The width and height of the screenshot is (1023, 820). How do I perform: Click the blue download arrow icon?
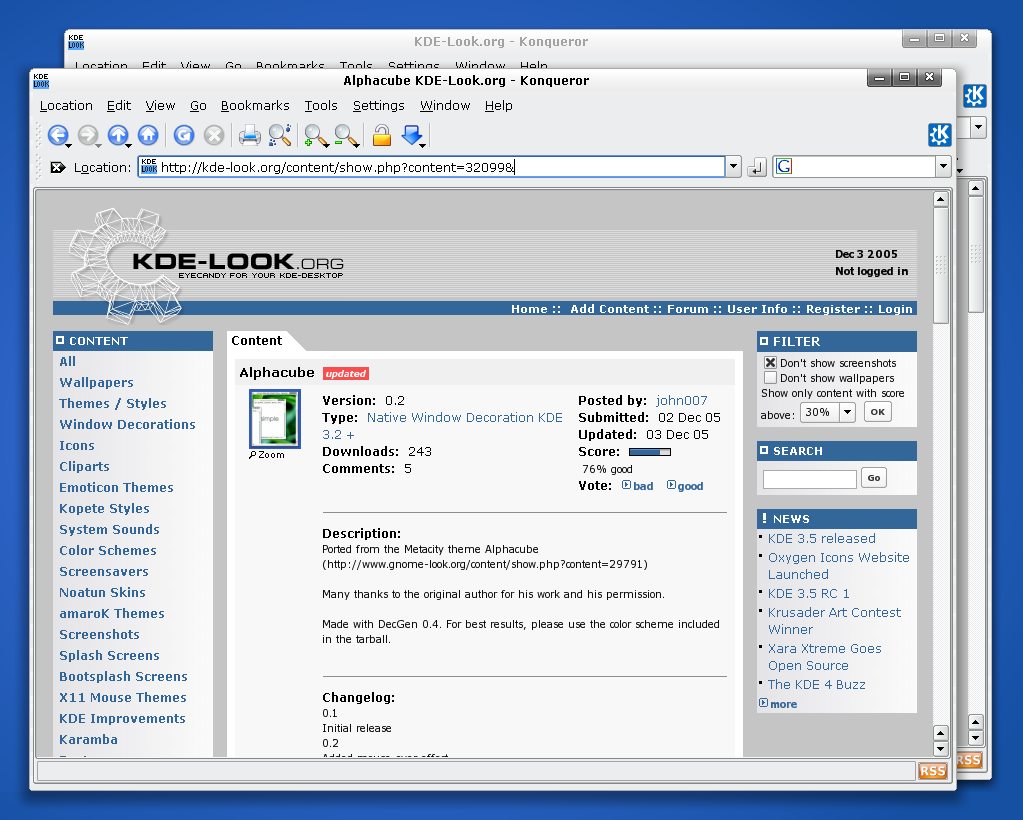412,135
